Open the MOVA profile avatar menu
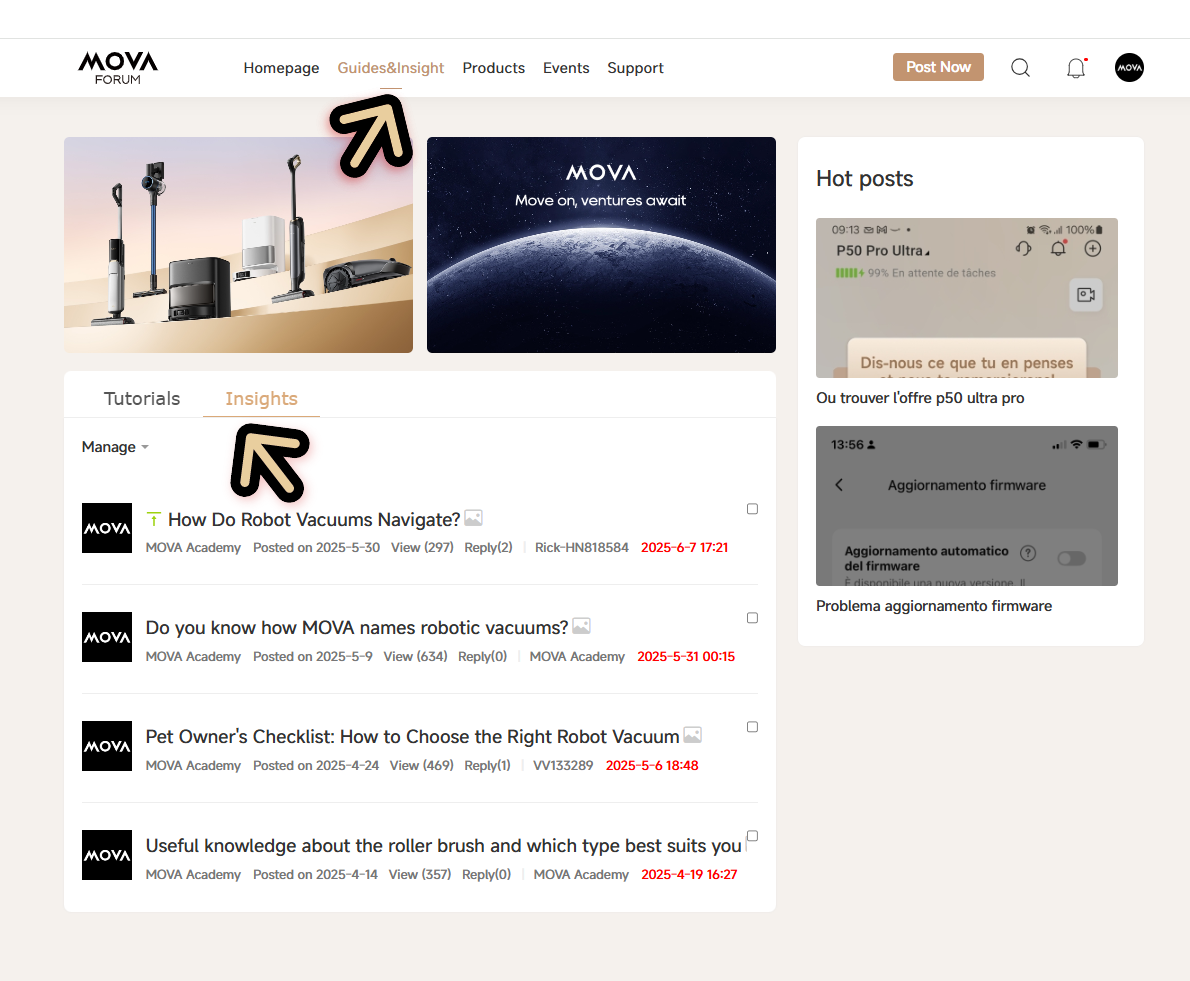This screenshot has height=981, width=1190. pos(1129,68)
